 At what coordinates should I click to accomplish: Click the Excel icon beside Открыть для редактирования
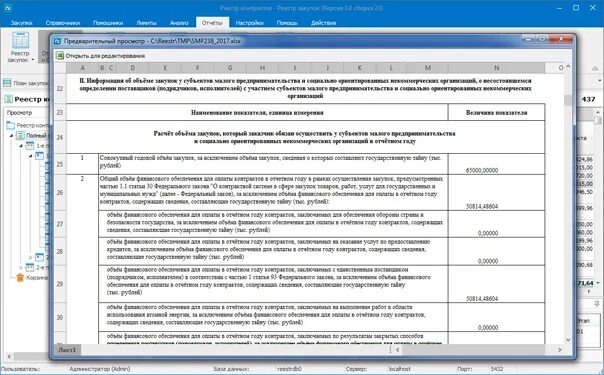coord(60,55)
